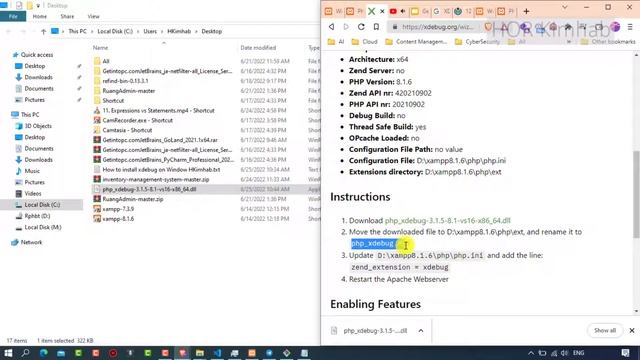The width and height of the screenshot is (640, 360).
Task: Select xampp-8.1.6 shortcut
Action: 118,219
